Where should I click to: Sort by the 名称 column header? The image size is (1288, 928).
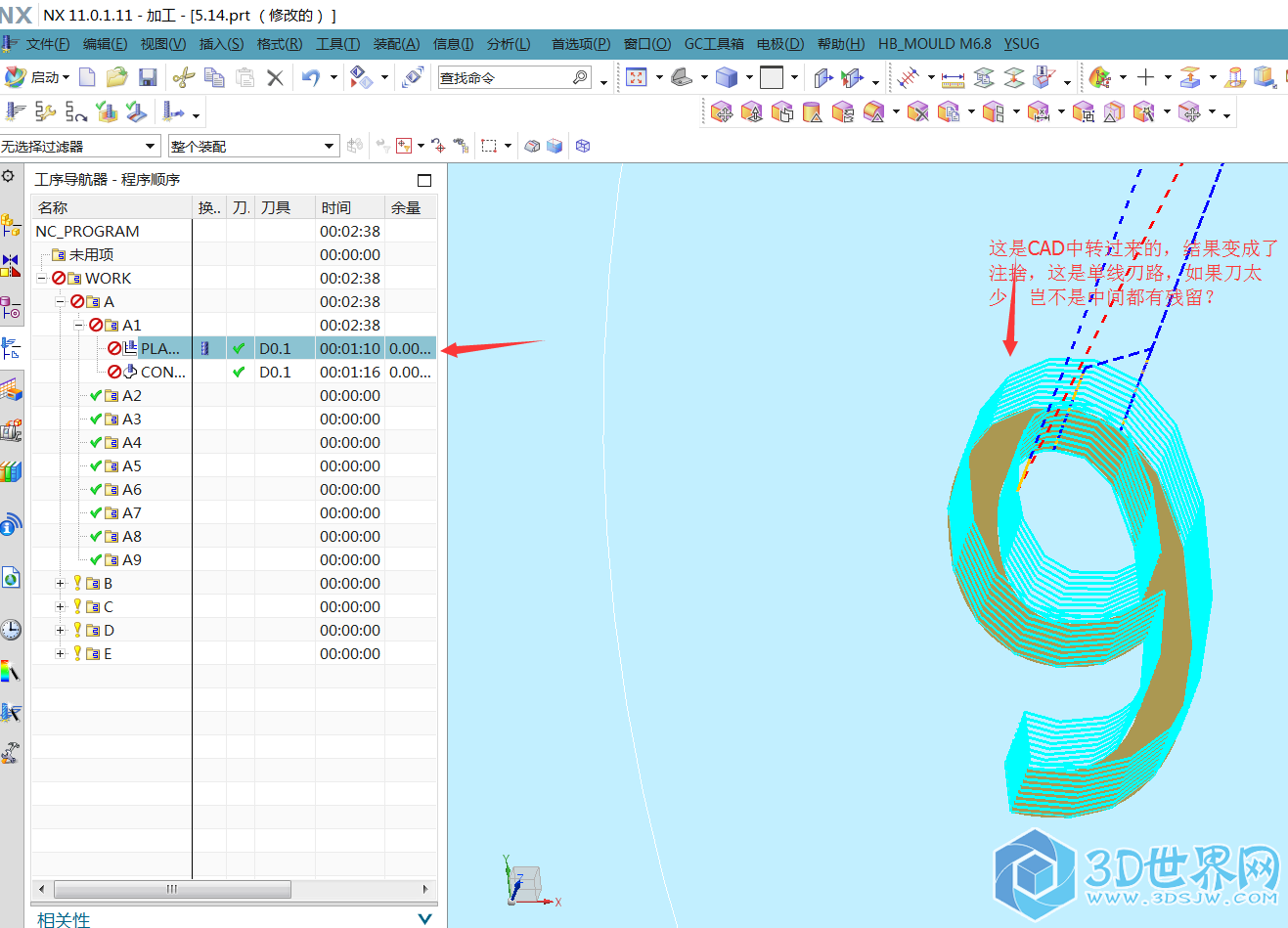pos(112,207)
